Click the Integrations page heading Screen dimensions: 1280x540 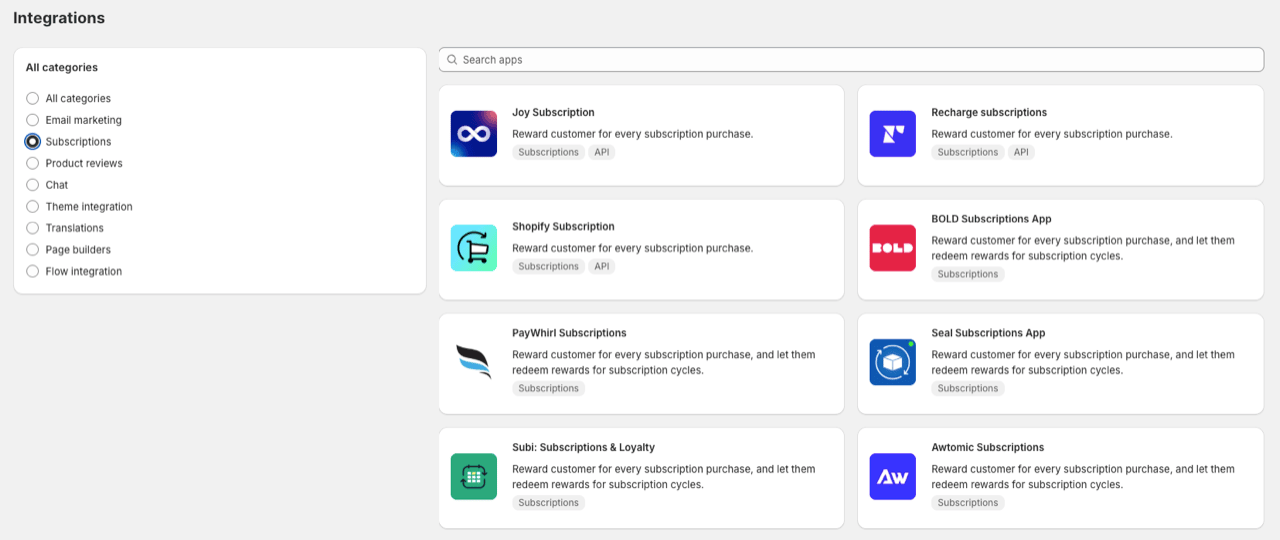pos(59,18)
